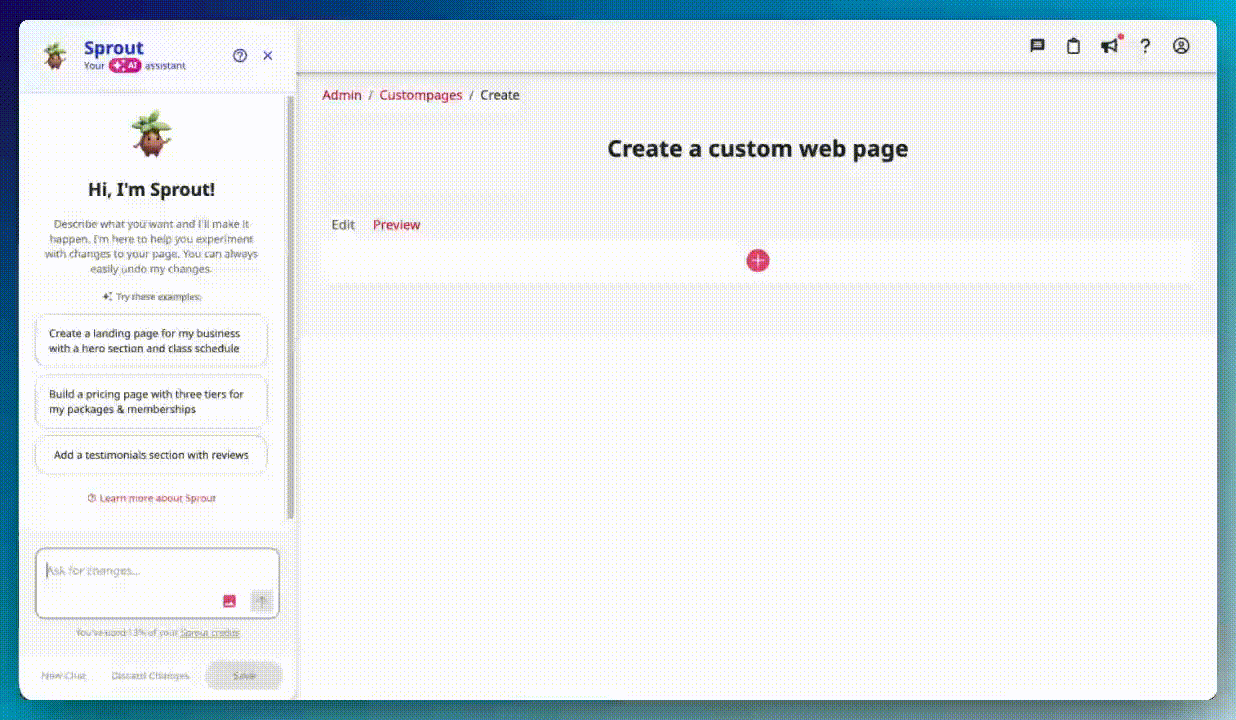1236x720 pixels.
Task: Open the Custompages breadcrumb link
Action: pyautogui.click(x=421, y=94)
